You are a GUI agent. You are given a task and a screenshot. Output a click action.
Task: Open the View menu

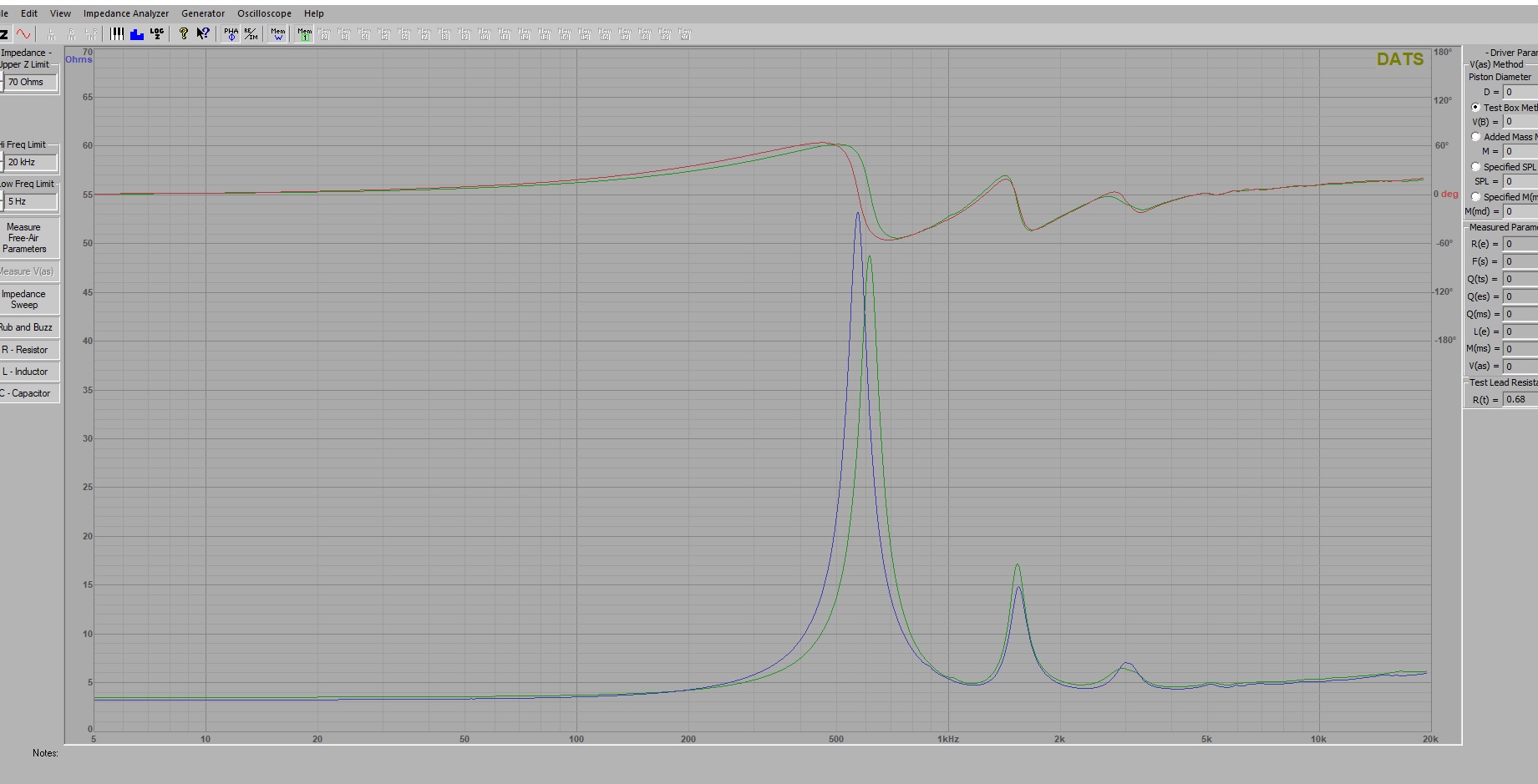(60, 13)
